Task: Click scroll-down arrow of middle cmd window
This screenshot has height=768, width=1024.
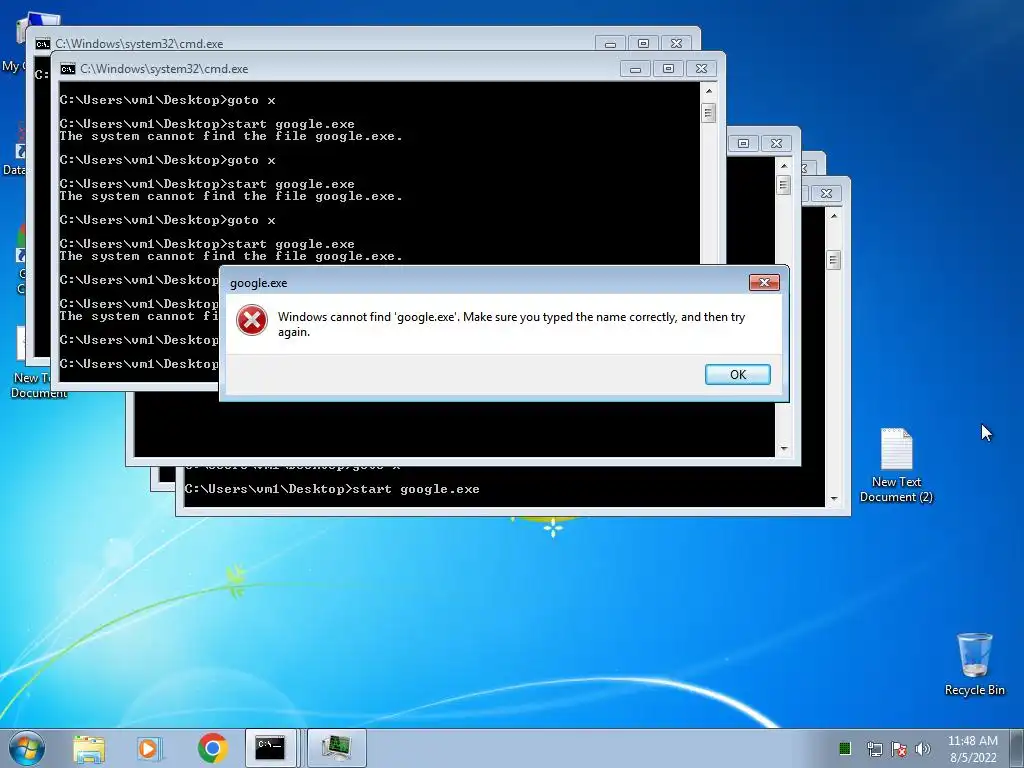Action: [784, 449]
